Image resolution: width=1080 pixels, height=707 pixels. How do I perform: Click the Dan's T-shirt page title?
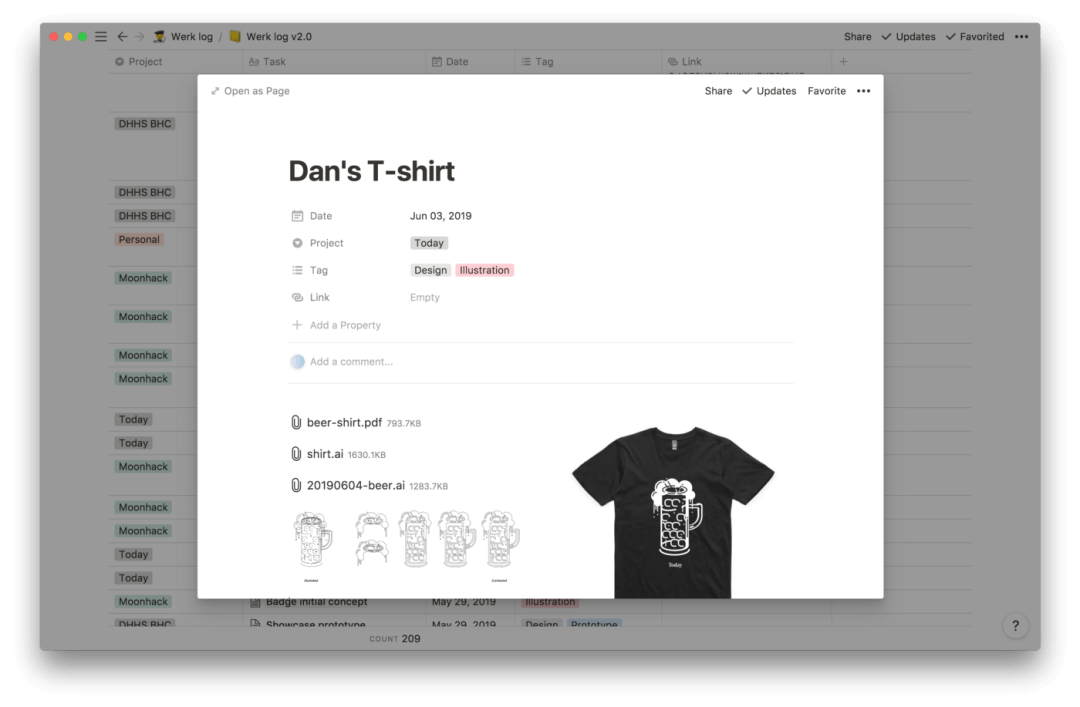click(x=371, y=171)
